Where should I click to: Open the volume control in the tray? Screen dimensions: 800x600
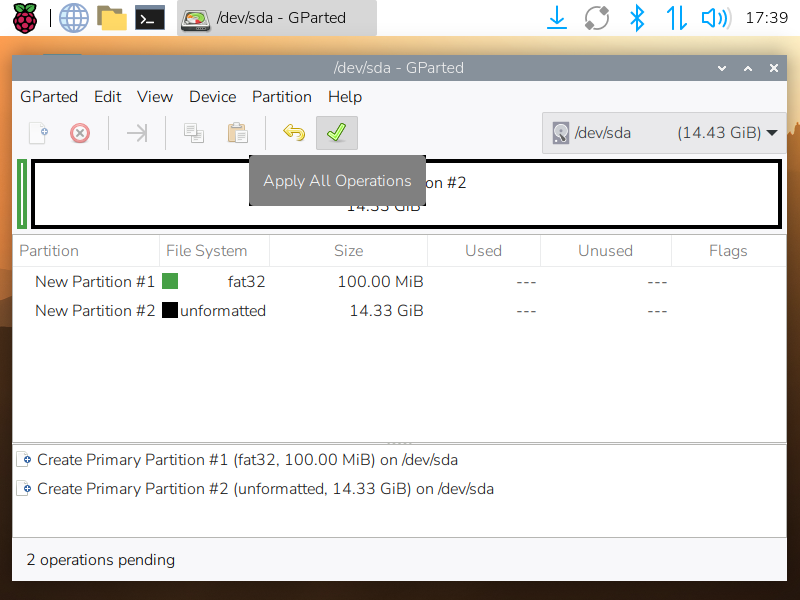(714, 17)
